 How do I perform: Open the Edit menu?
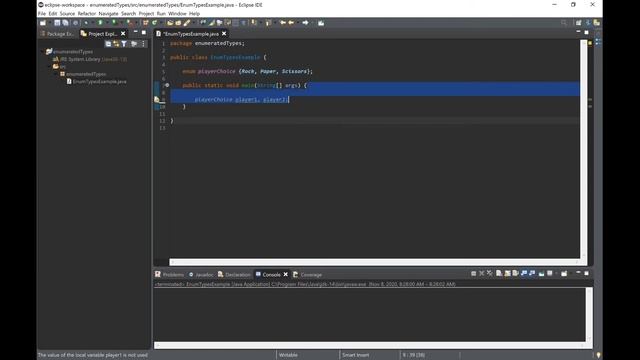click(53, 13)
